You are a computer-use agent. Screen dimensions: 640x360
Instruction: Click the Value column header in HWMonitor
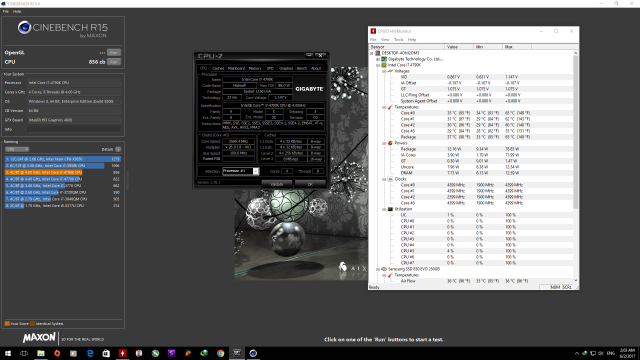(459, 47)
